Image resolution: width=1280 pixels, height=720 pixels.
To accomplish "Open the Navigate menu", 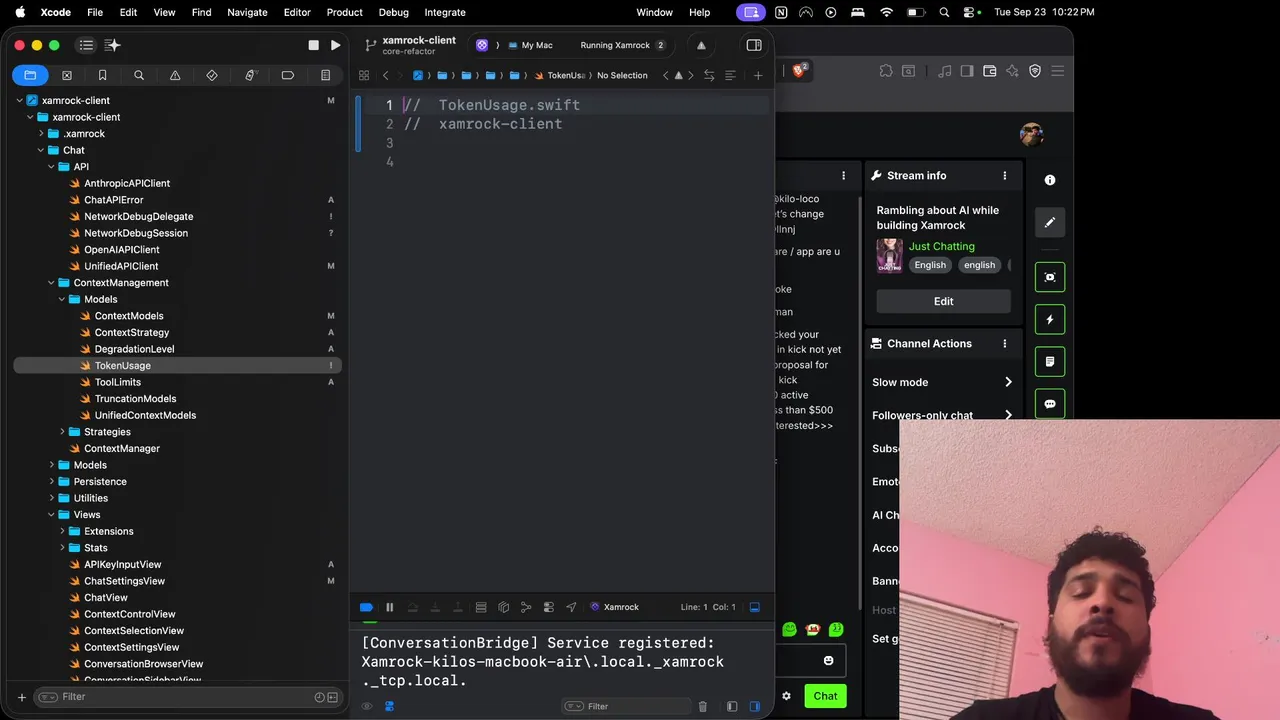I will [247, 12].
